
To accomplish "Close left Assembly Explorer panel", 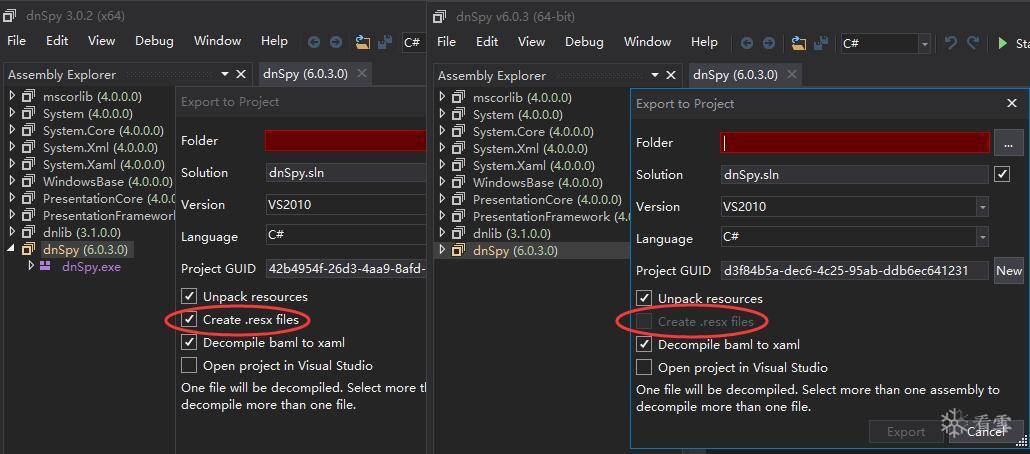I will coord(241,74).
